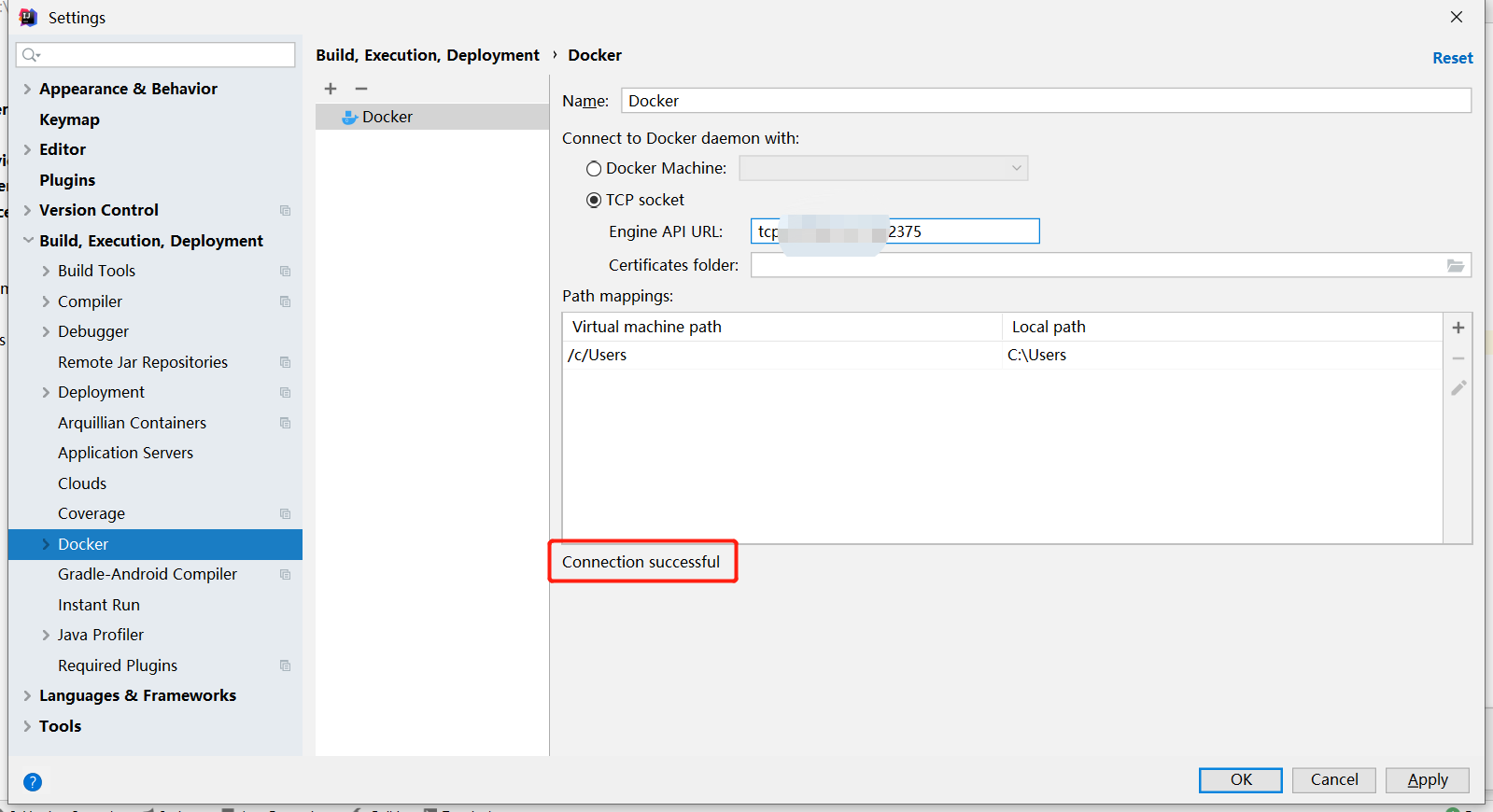
Task: Click project-level icon beside Gradle-Android Compiler
Action: tap(286, 575)
